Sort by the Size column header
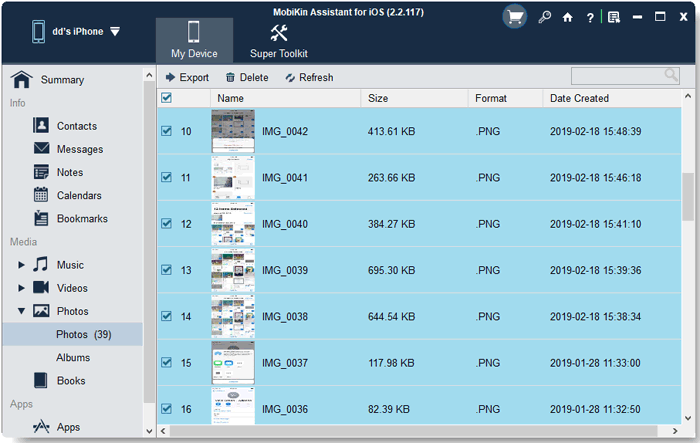 [414, 98]
